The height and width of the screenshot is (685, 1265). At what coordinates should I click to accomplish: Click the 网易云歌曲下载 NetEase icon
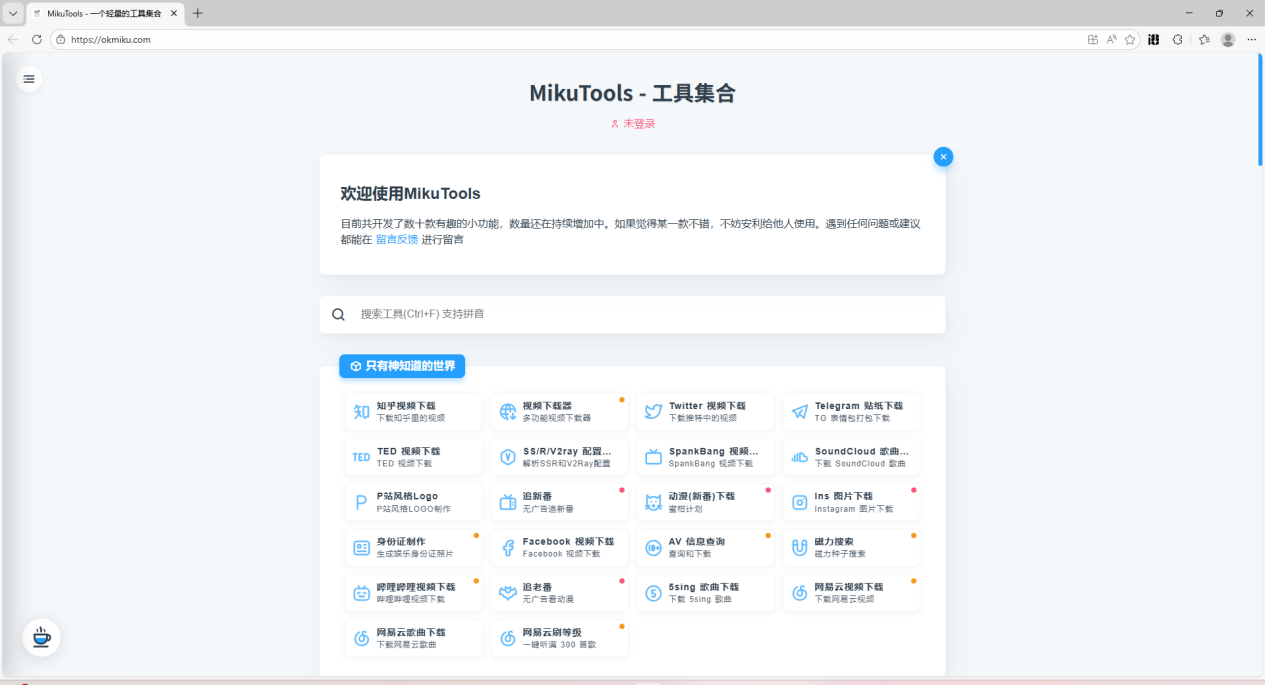pos(361,638)
